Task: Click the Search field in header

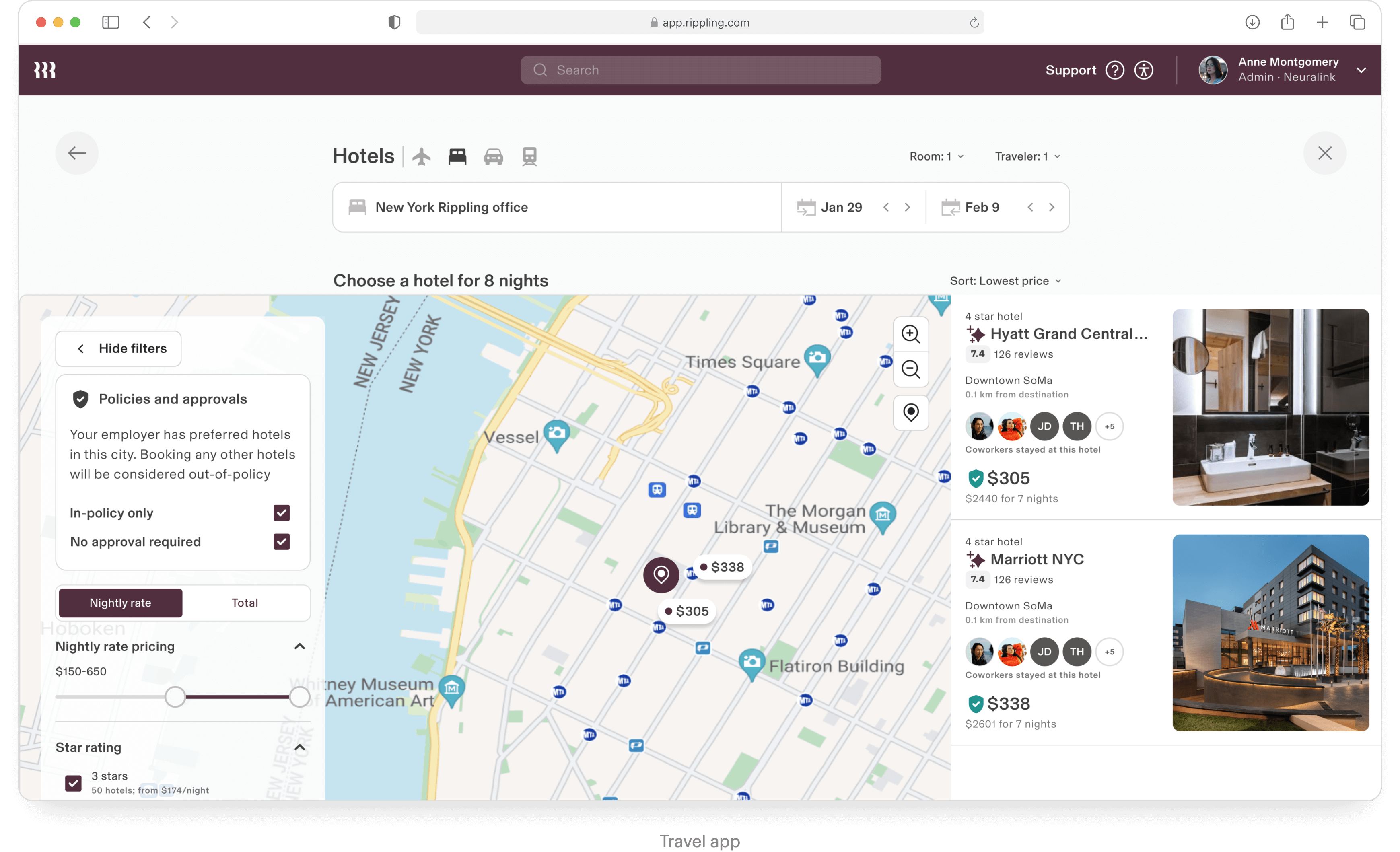Action: pyautogui.click(x=700, y=70)
